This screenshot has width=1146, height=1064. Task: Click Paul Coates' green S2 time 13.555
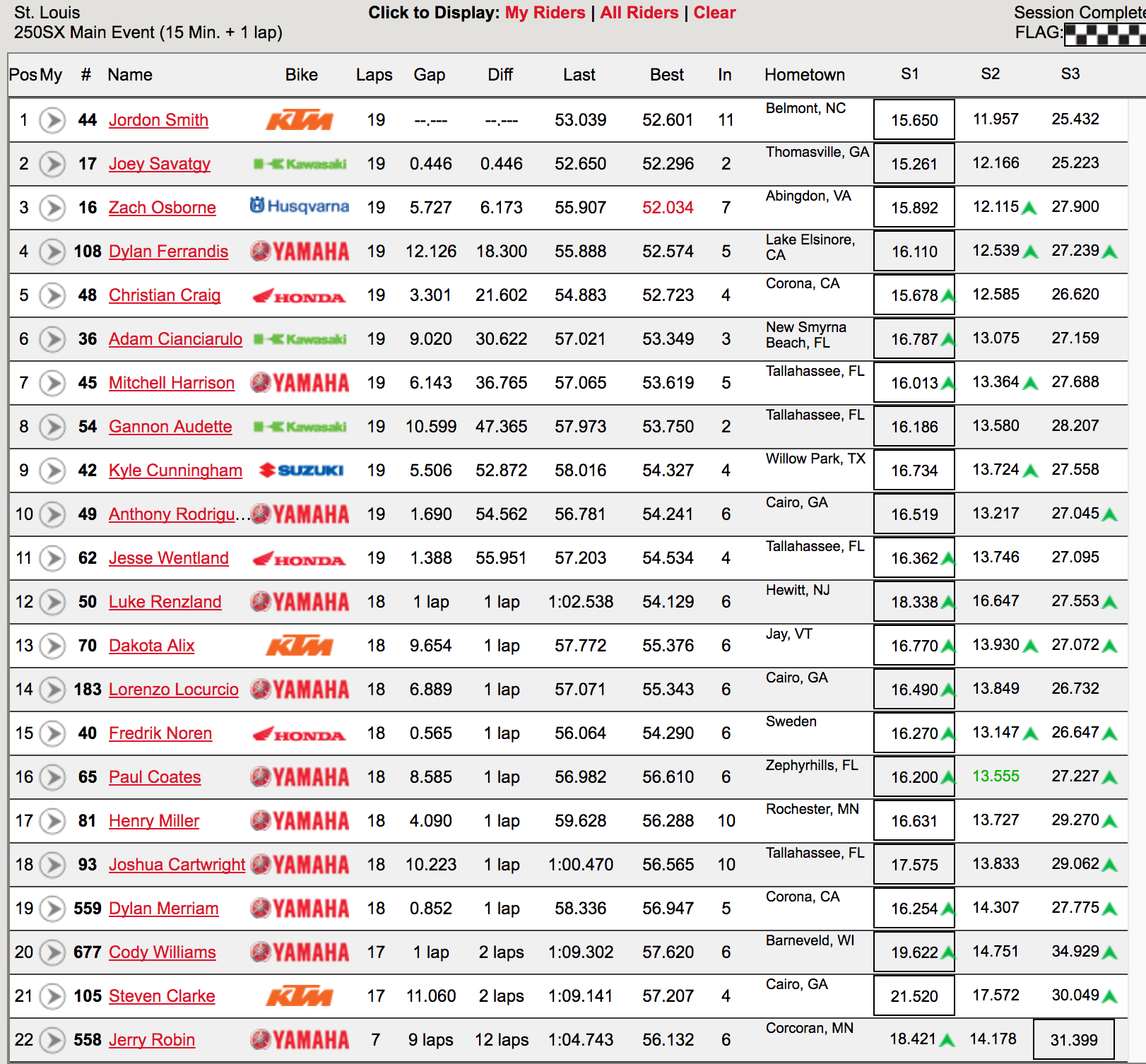pyautogui.click(x=996, y=776)
